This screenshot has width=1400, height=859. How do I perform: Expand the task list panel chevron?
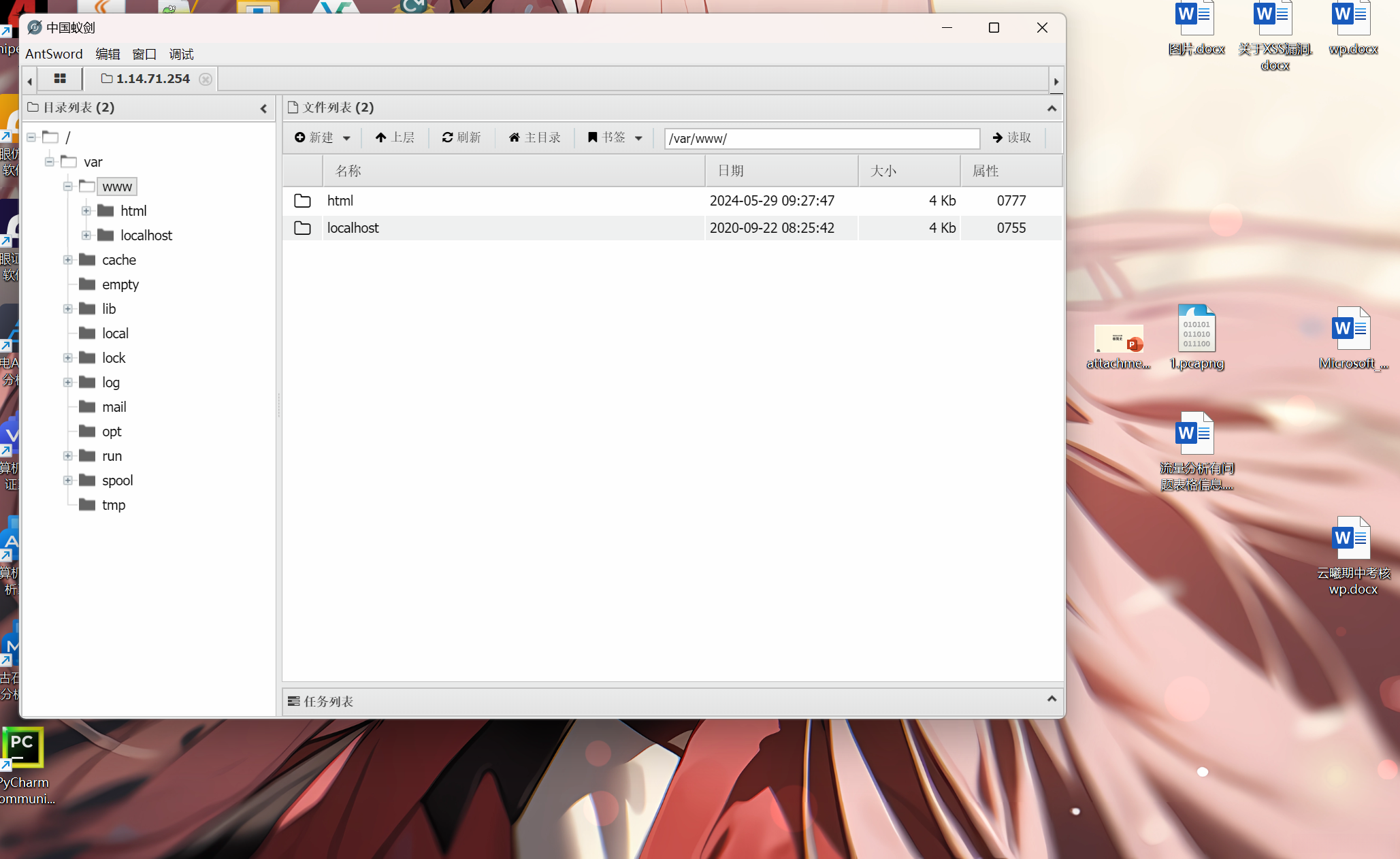1052,699
